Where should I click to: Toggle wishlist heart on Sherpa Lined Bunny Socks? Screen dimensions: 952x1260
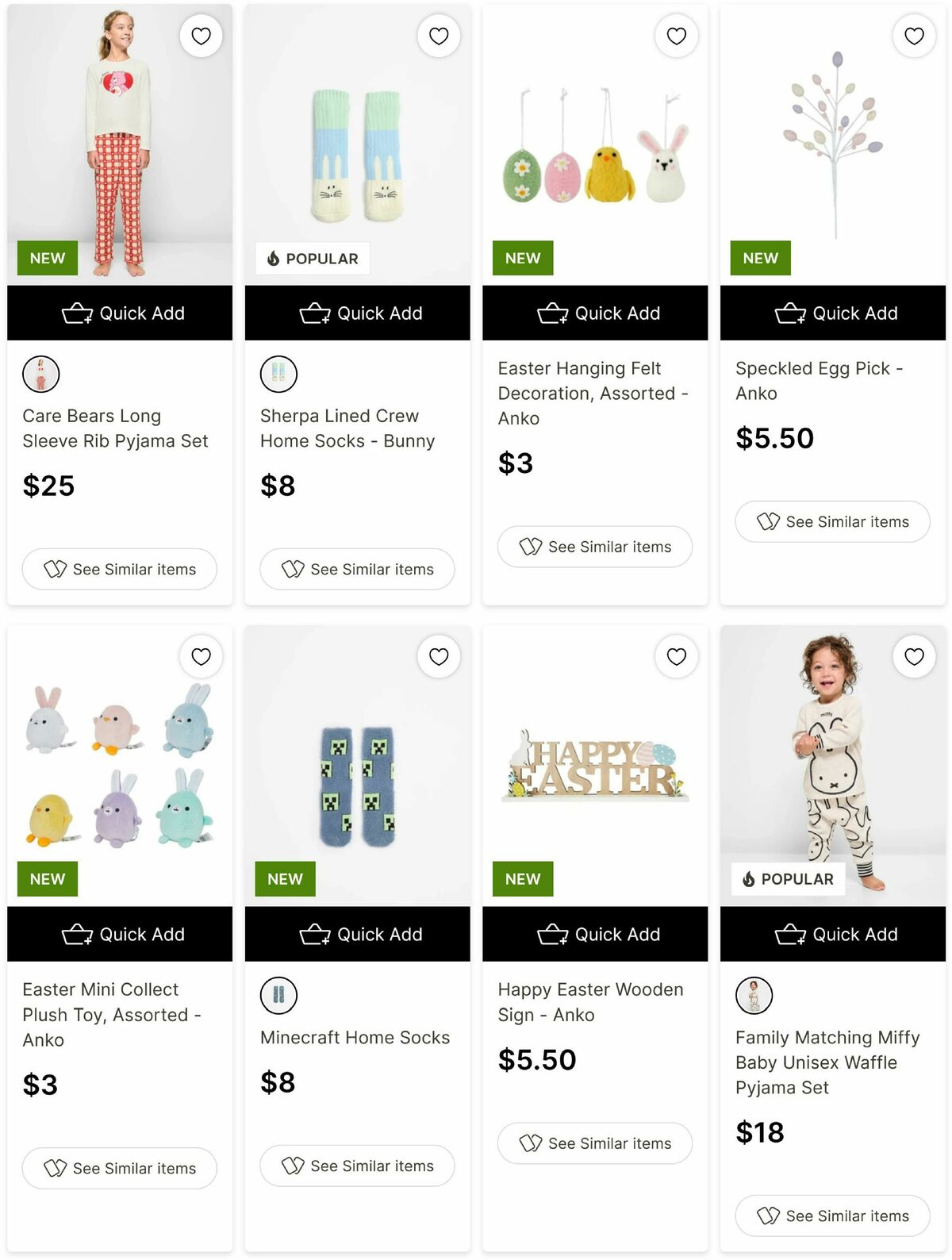click(439, 36)
